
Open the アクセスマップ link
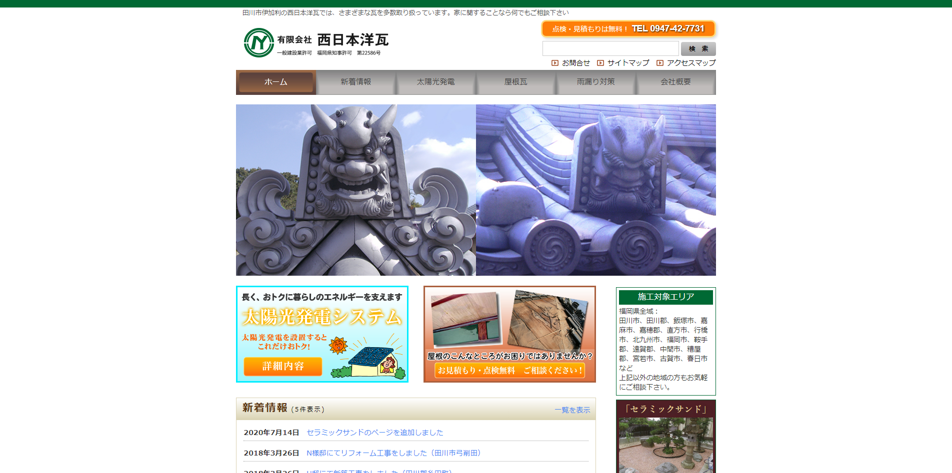pyautogui.click(x=691, y=63)
